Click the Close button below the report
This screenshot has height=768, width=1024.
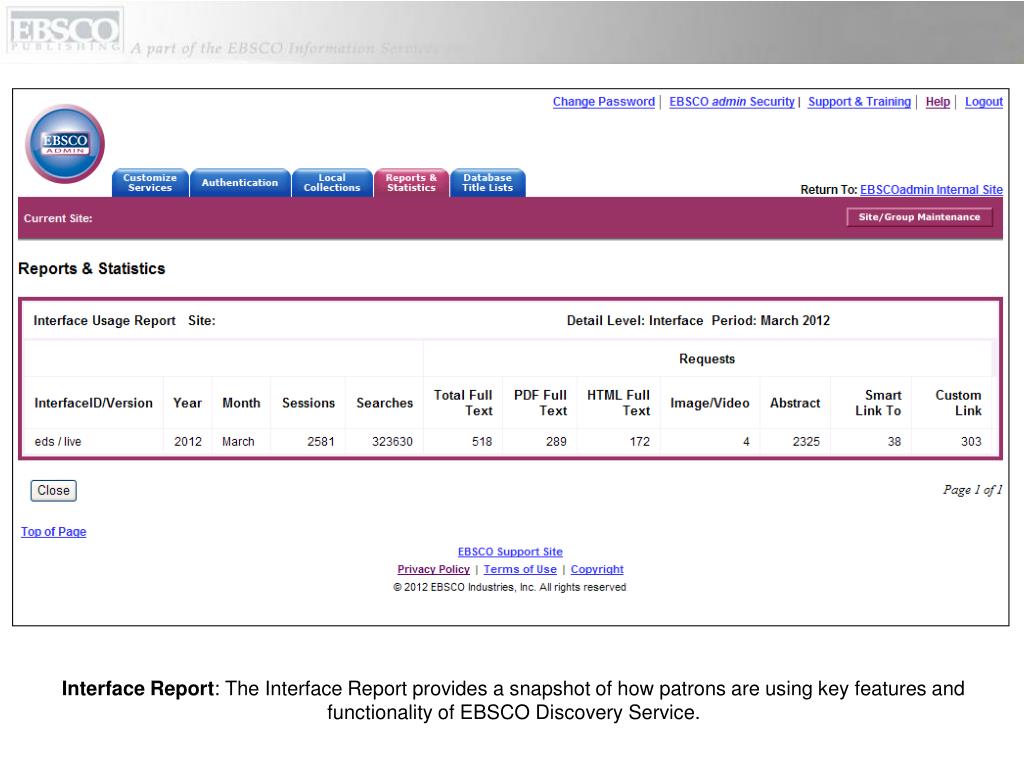[x=54, y=490]
